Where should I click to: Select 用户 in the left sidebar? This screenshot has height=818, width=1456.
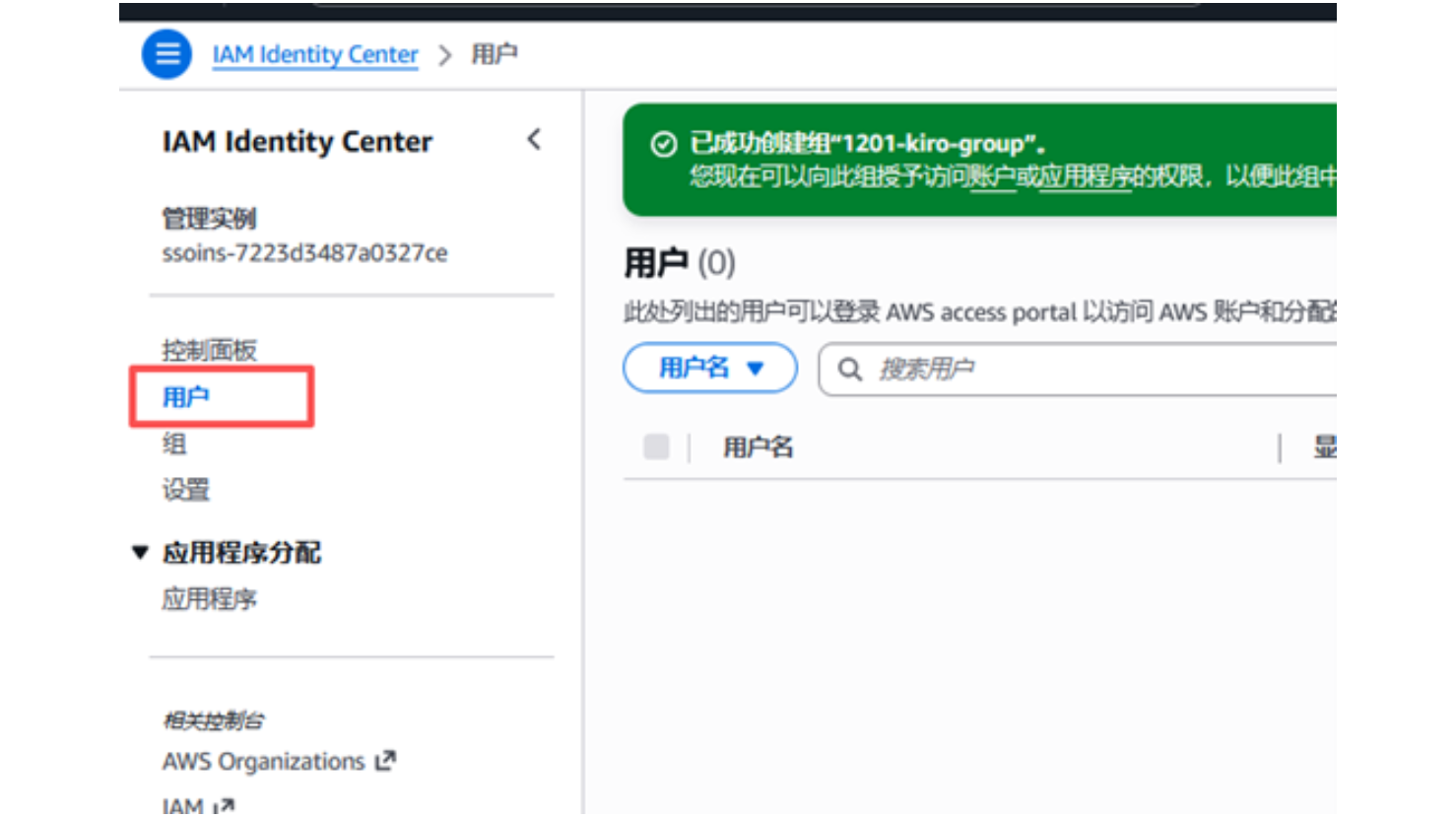click(x=186, y=397)
